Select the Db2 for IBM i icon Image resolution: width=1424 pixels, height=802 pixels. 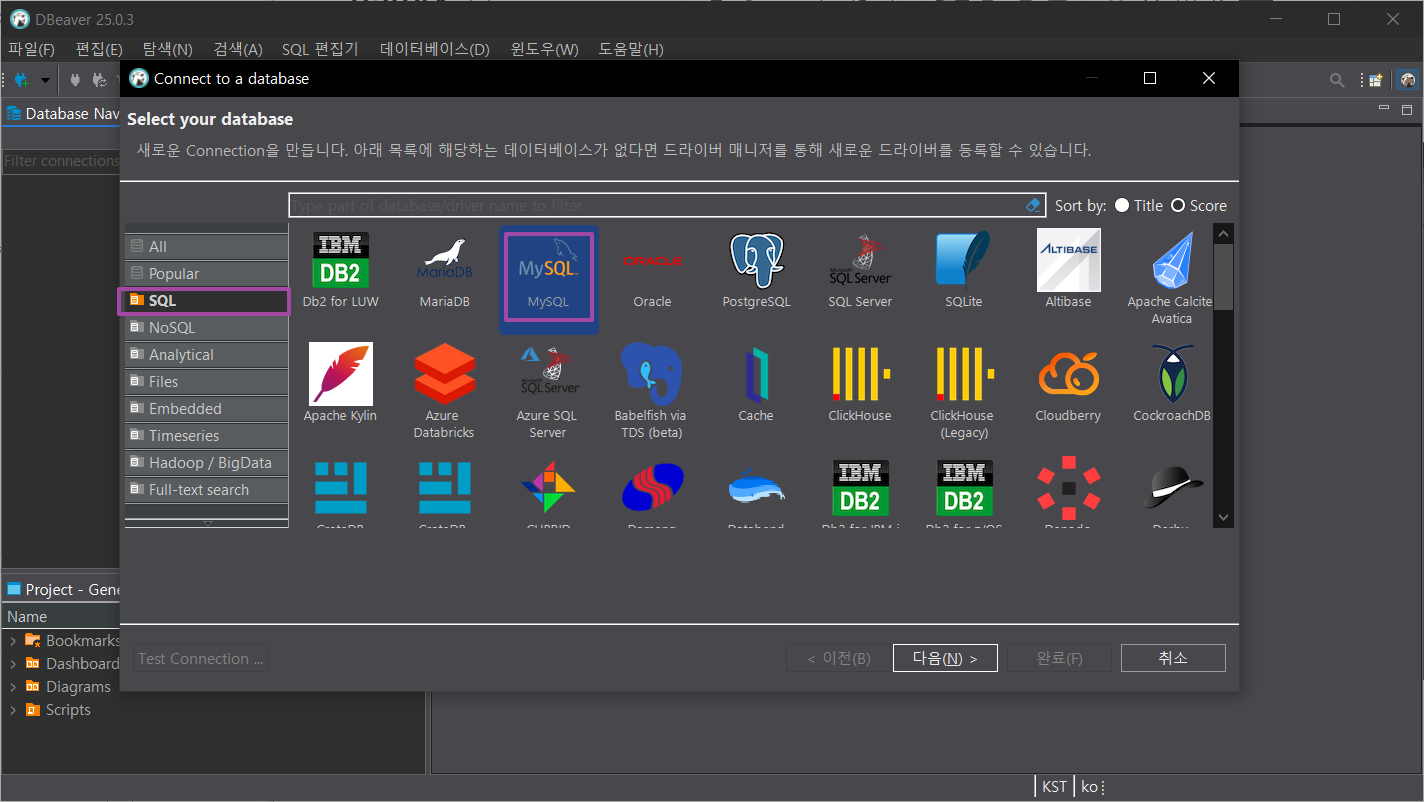click(860, 488)
